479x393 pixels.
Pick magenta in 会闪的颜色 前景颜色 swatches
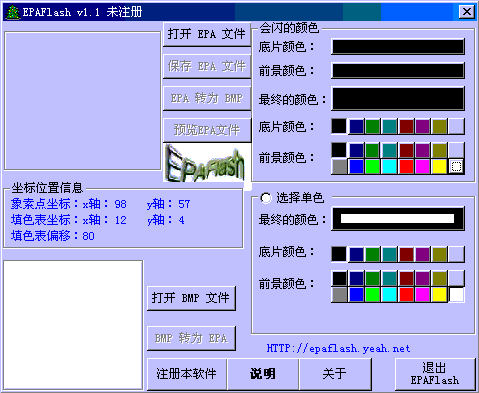point(423,166)
